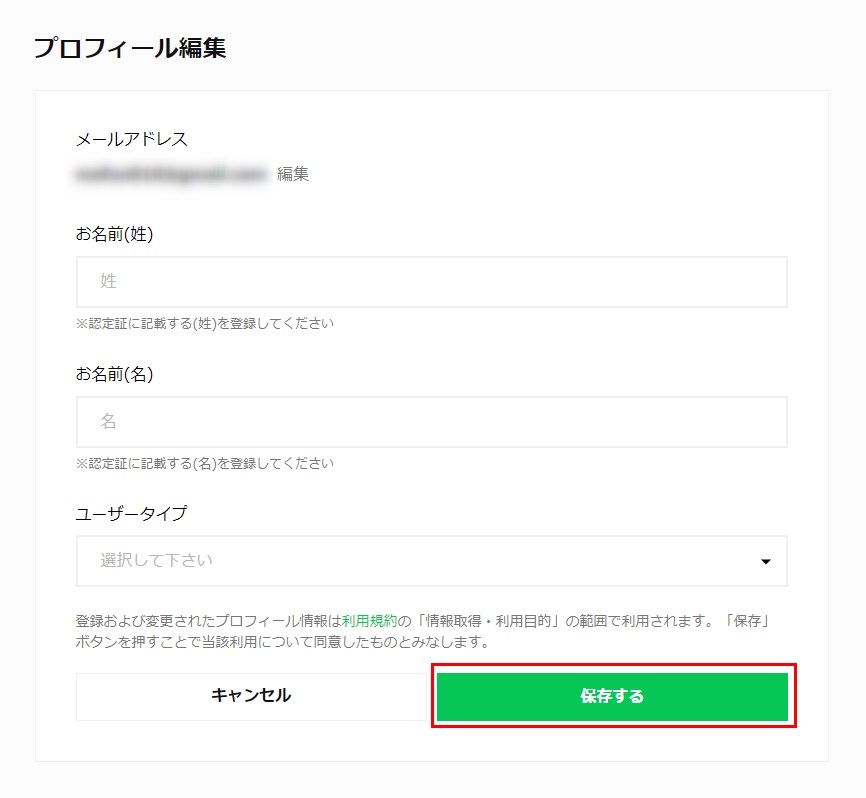
Task: Click the プロフィール編集 page heading
Action: [130, 48]
